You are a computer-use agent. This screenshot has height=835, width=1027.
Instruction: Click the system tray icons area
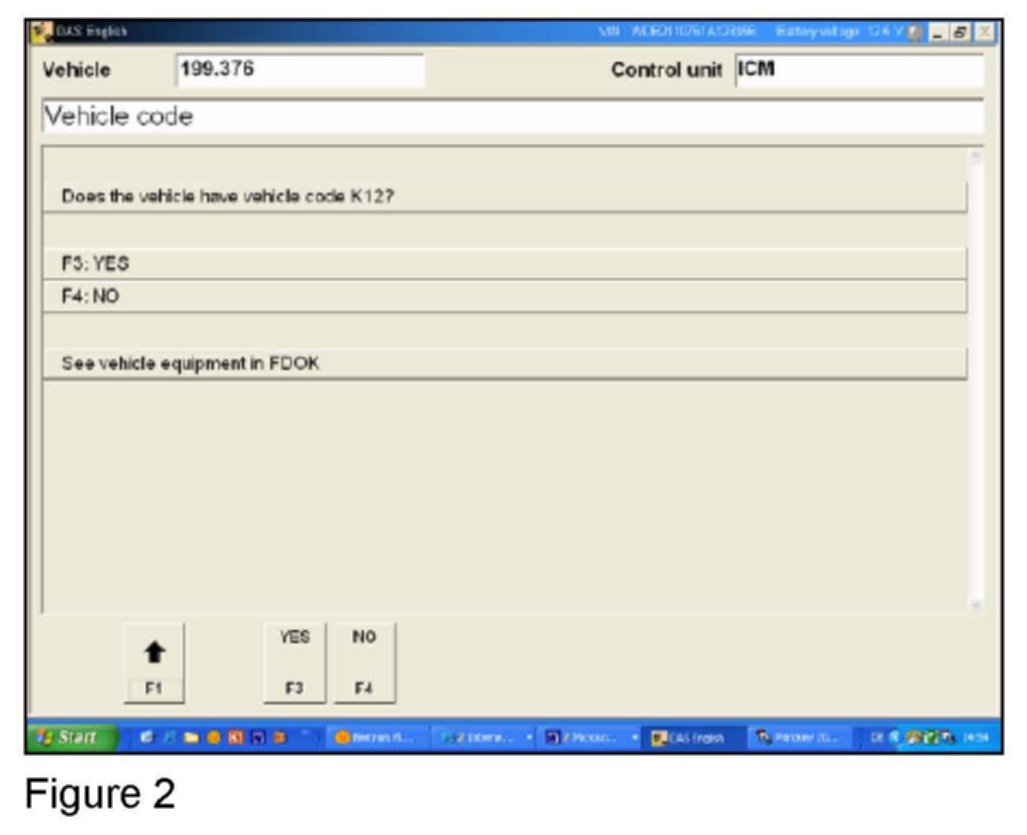click(x=925, y=738)
